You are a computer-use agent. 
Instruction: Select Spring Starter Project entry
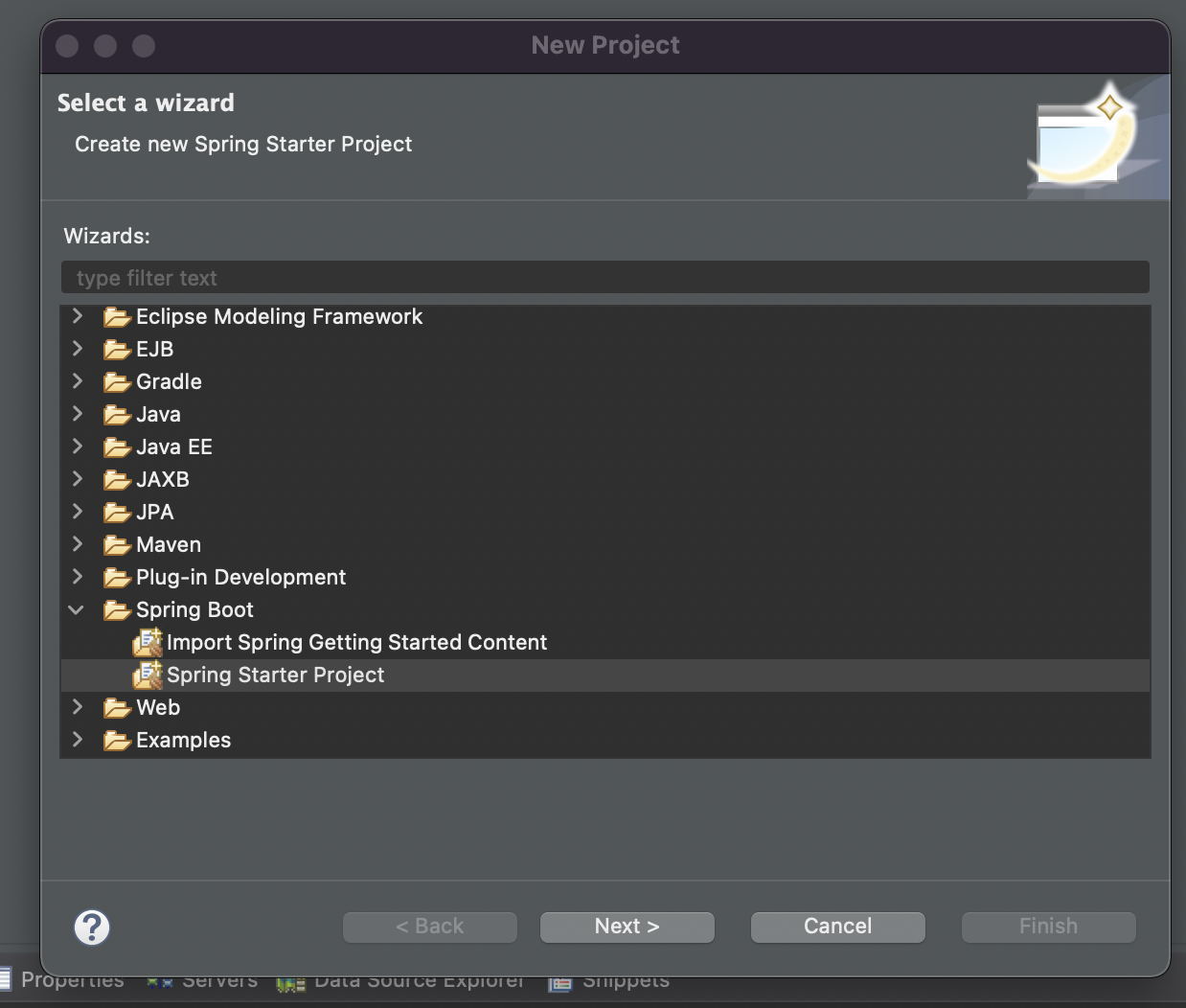[x=275, y=676]
